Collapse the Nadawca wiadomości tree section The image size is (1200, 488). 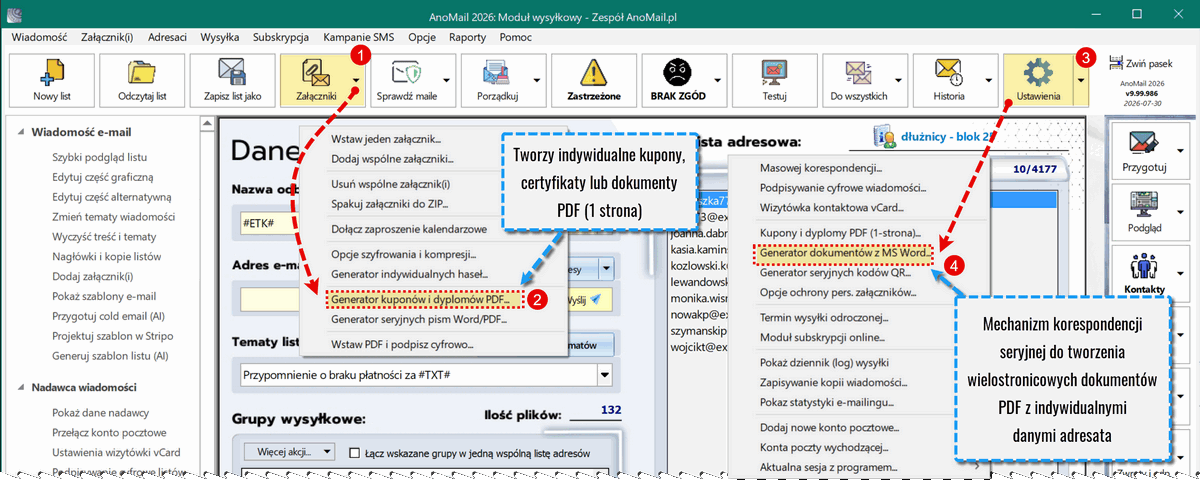[x=21, y=388]
